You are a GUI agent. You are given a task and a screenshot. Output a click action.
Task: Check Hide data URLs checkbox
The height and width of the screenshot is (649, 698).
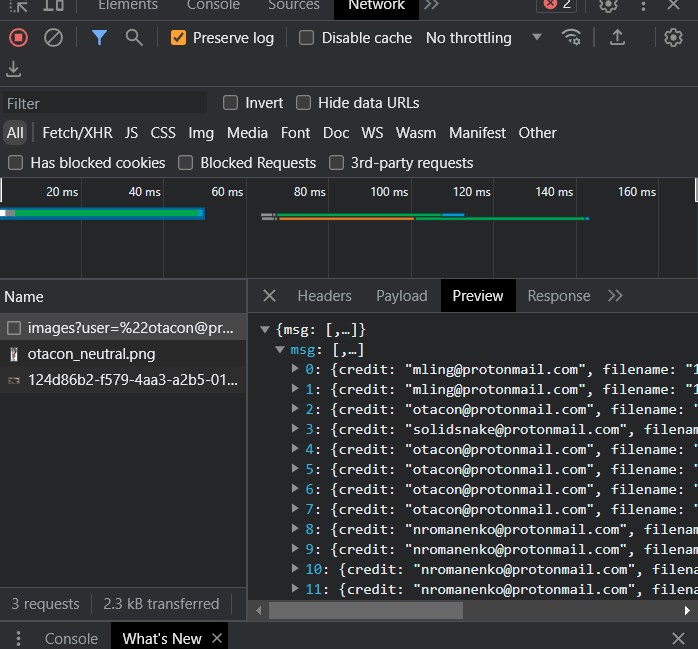(303, 103)
